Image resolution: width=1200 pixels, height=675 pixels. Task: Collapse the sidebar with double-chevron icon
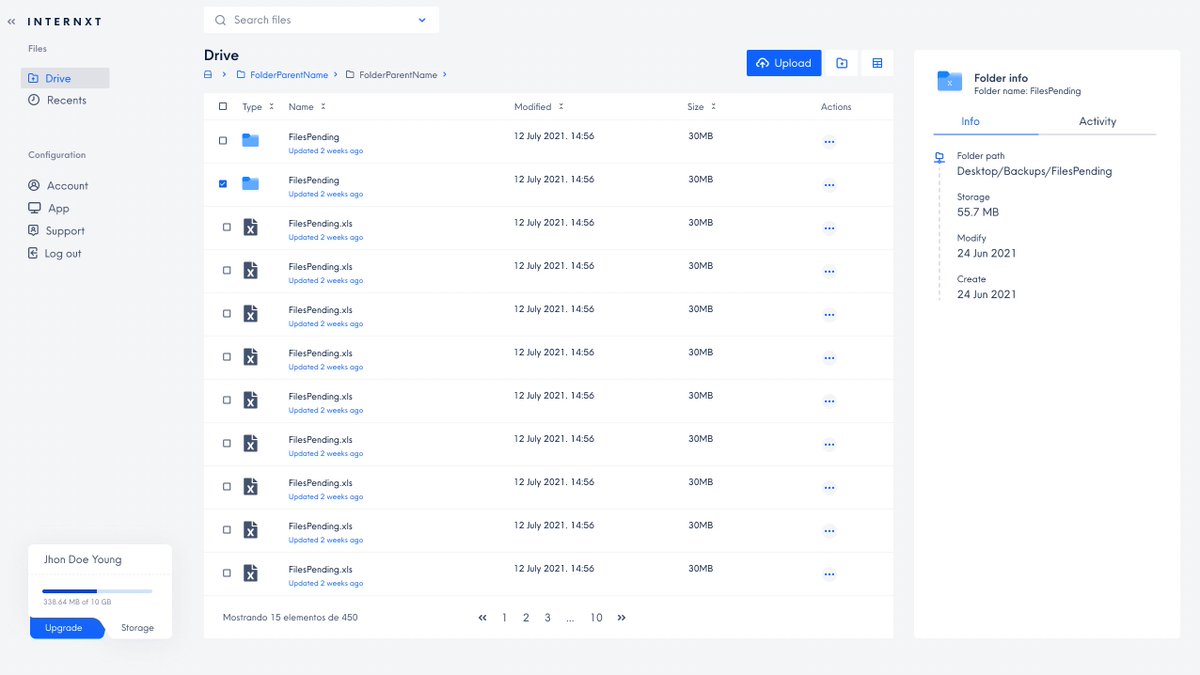click(x=11, y=20)
